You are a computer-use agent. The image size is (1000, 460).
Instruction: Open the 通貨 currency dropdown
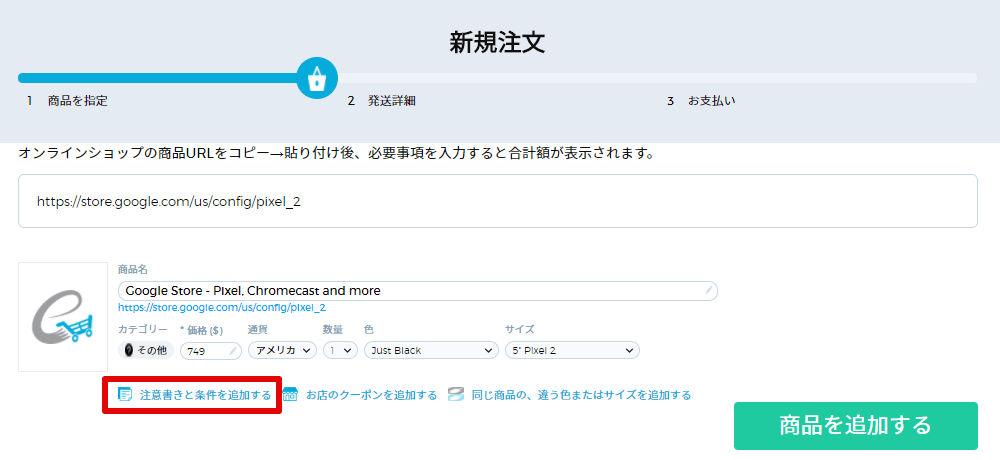click(x=283, y=350)
